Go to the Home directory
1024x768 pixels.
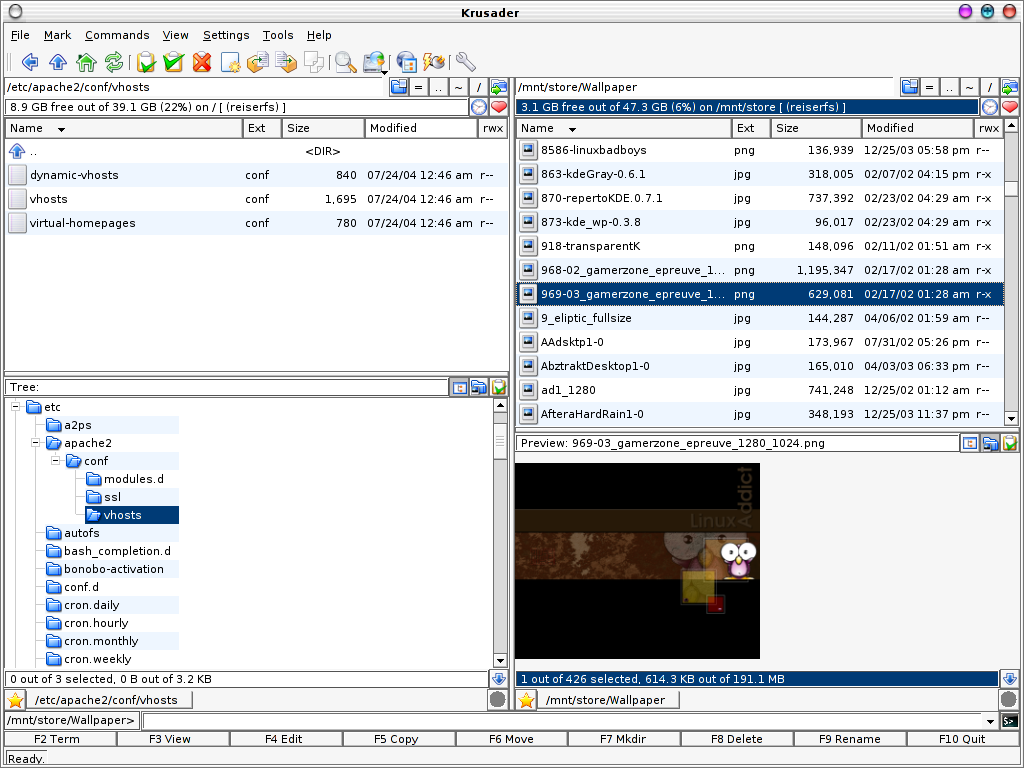(86, 62)
